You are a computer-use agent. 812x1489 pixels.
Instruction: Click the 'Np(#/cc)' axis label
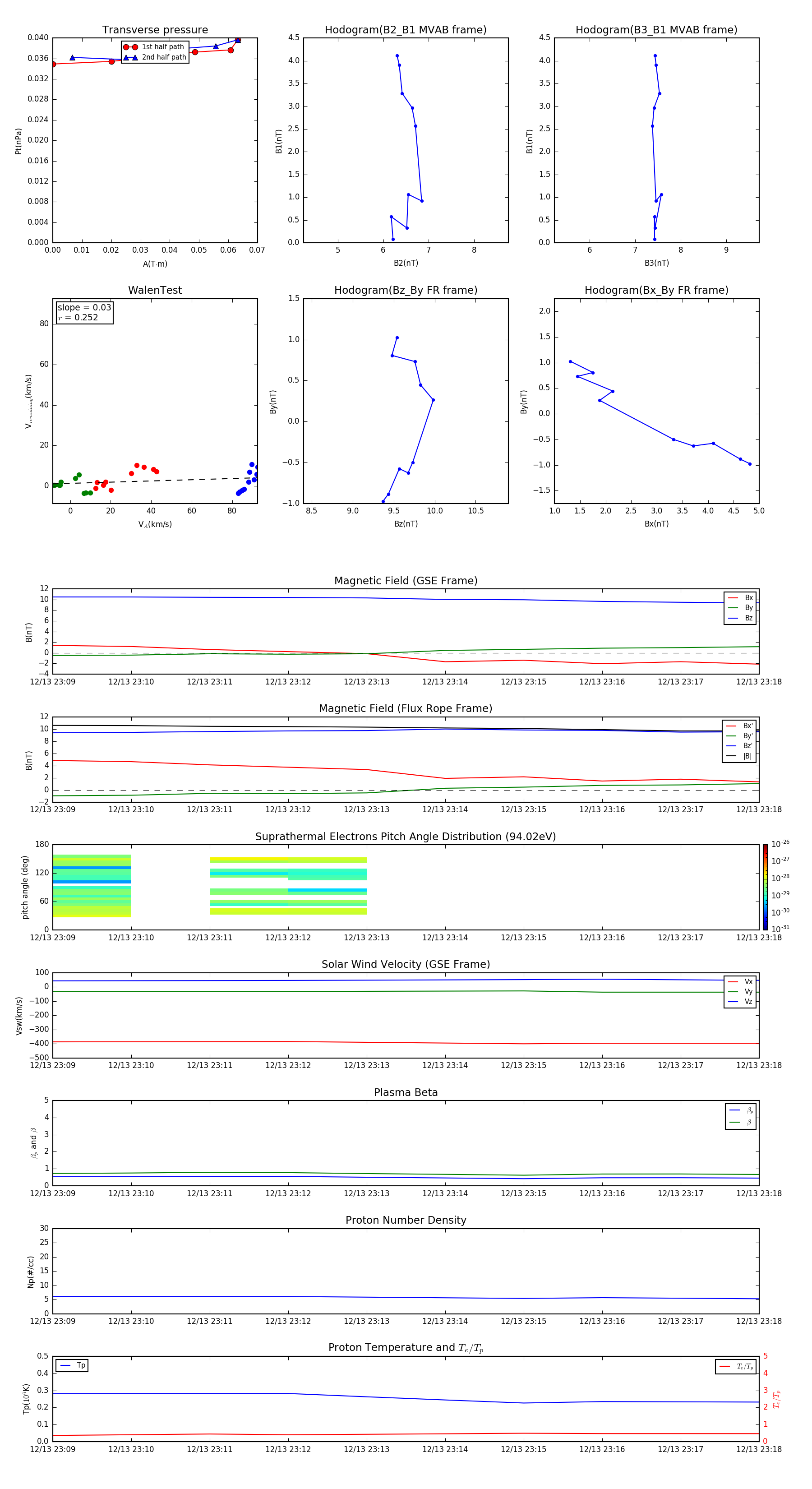[31, 1272]
